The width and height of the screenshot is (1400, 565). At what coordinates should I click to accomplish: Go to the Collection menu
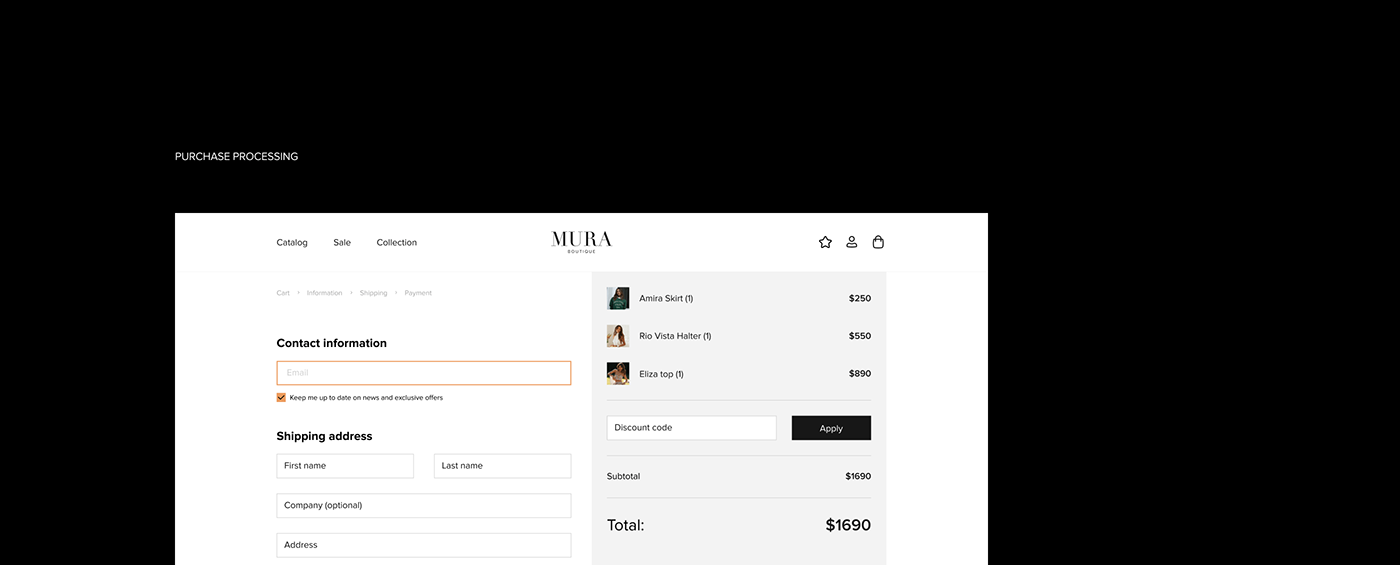pyautogui.click(x=397, y=243)
